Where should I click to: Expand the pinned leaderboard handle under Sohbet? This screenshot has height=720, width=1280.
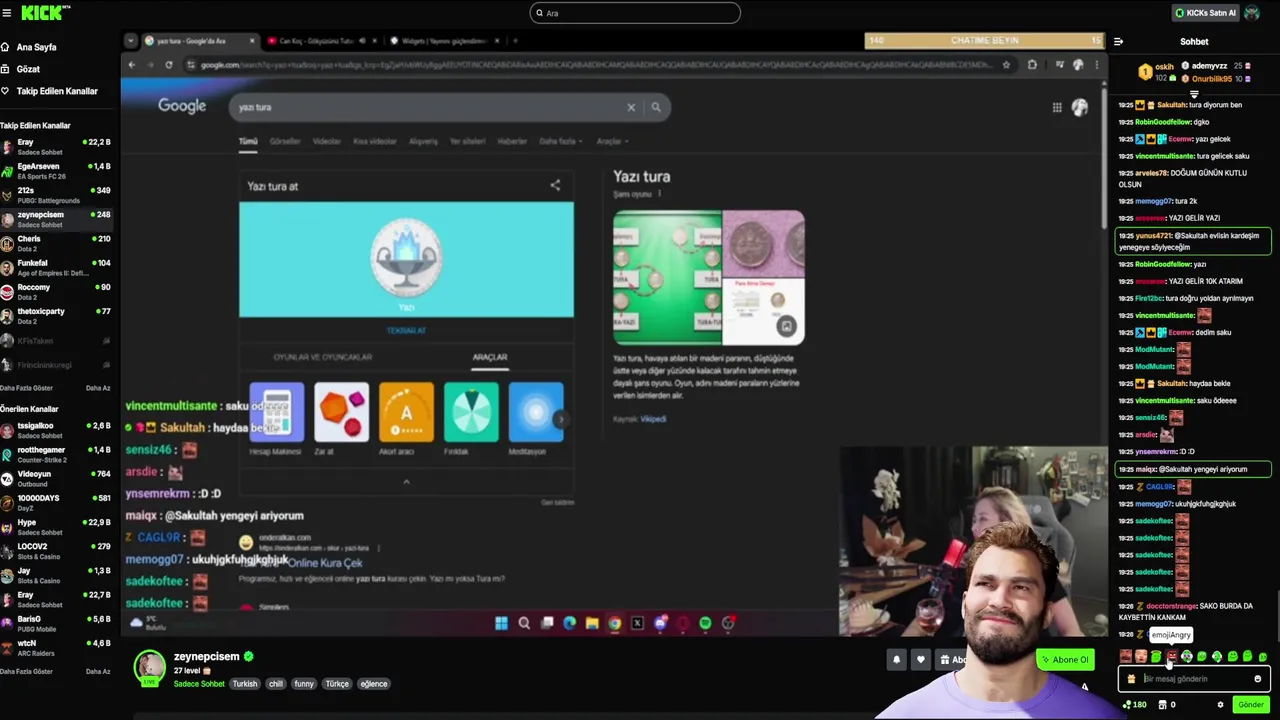coord(1194,94)
